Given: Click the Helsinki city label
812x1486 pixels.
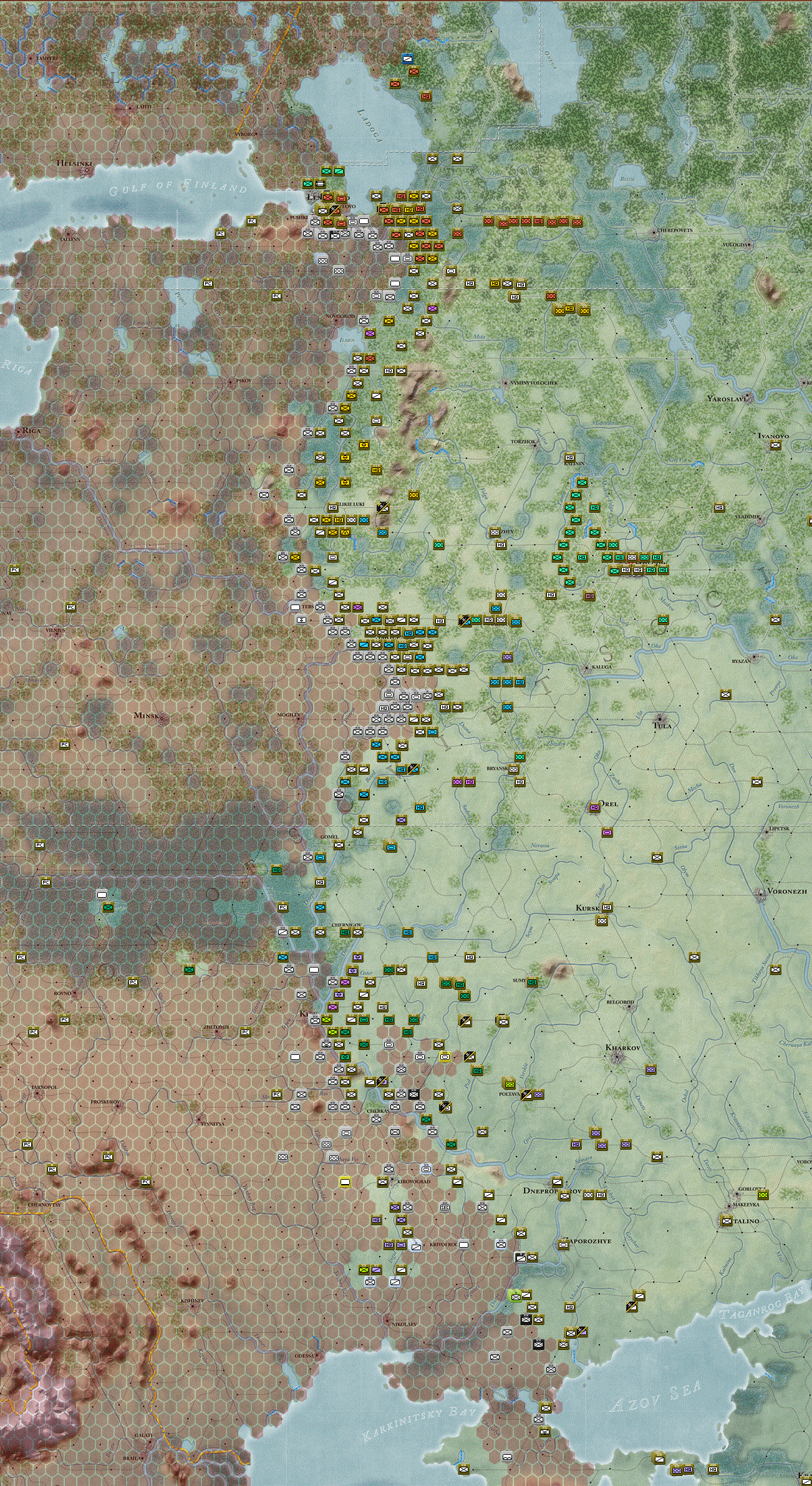Looking at the screenshot, I should pyautogui.click(x=74, y=163).
